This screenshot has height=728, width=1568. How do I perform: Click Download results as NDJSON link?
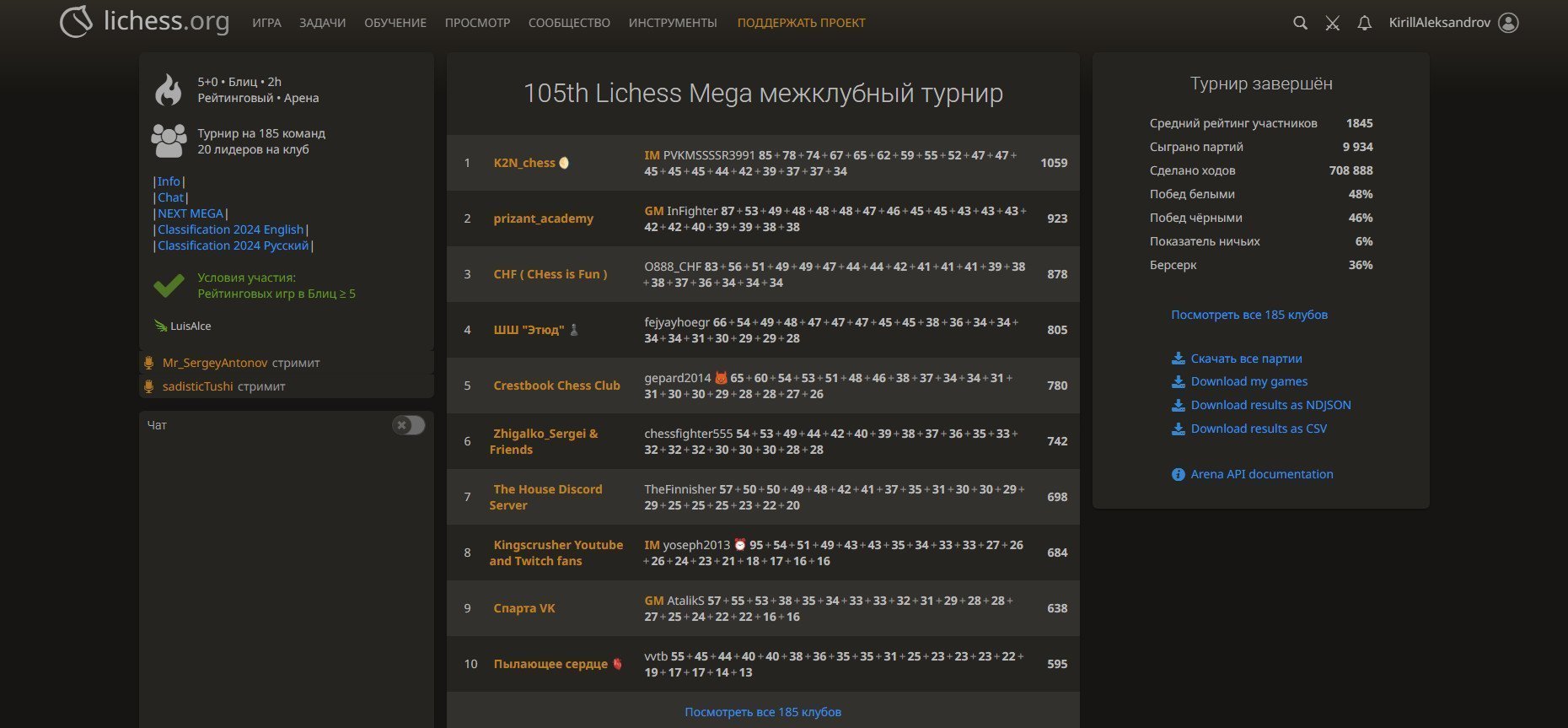(1271, 405)
